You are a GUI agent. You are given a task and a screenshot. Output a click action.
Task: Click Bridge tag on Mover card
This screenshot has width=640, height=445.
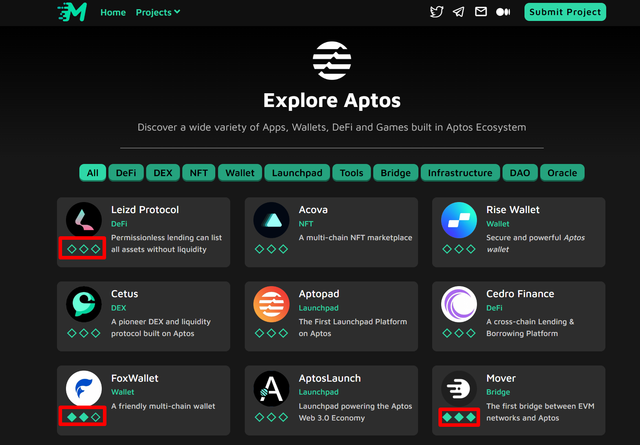(498, 392)
